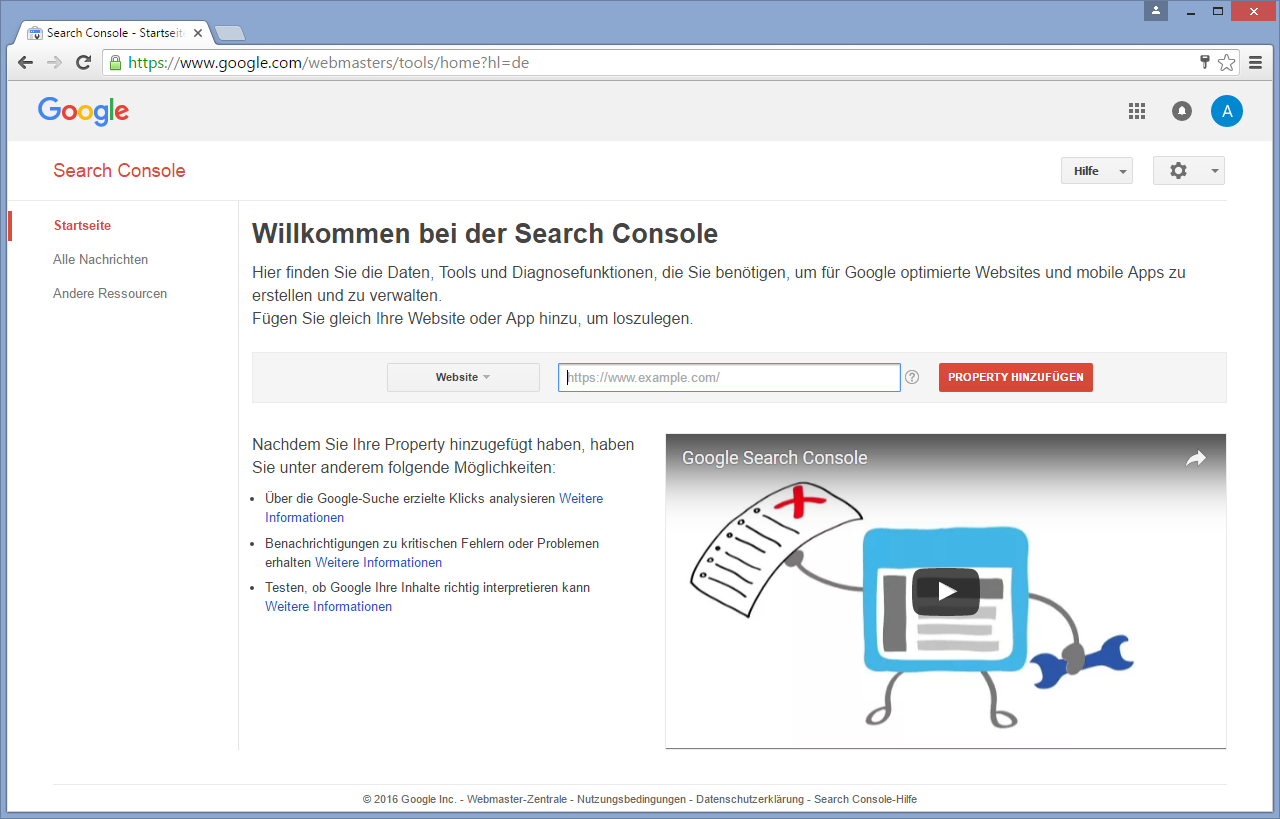Click the saved password key icon

[x=1205, y=62]
